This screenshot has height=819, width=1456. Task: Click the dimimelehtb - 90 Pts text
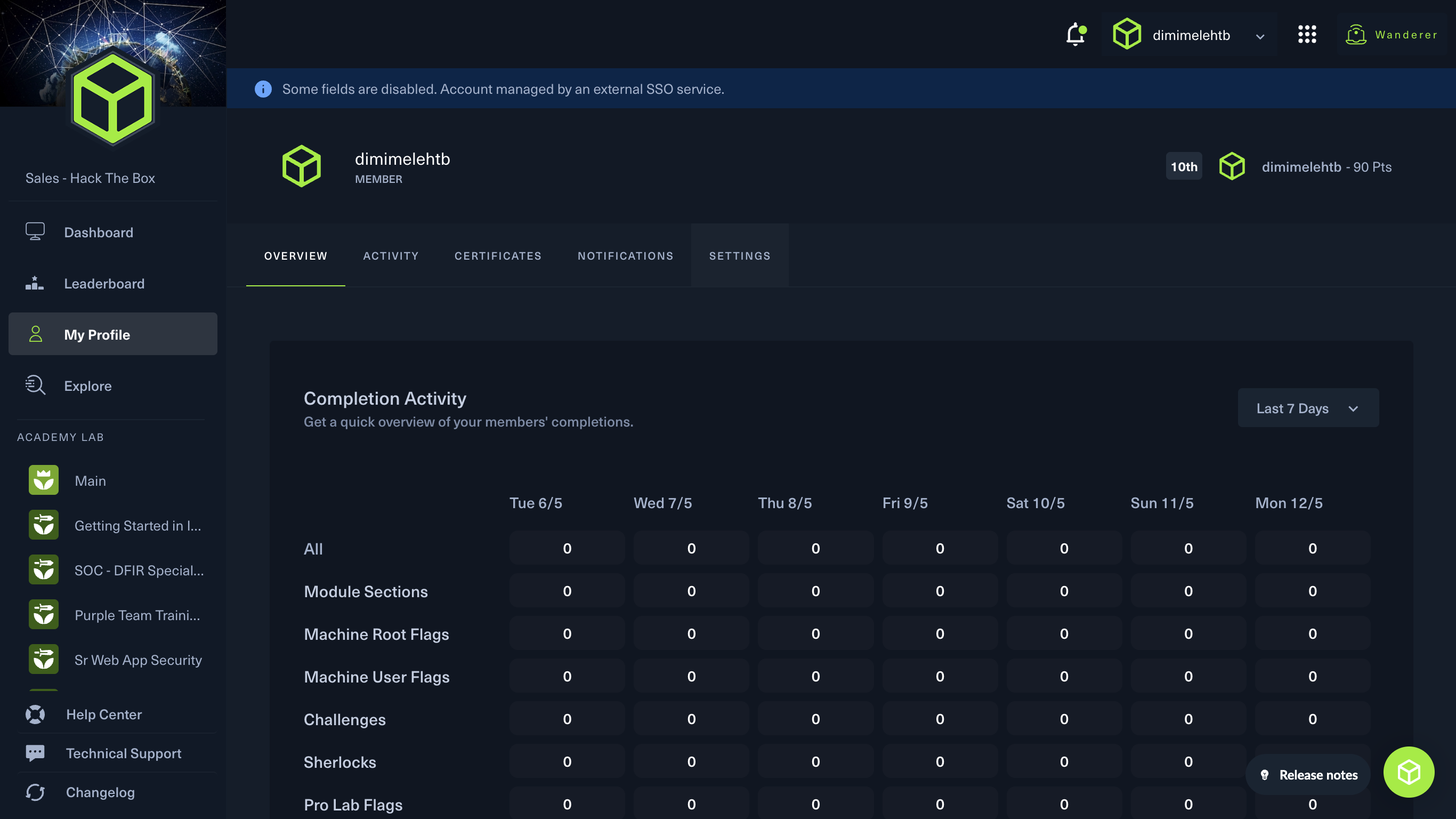[1326, 166]
